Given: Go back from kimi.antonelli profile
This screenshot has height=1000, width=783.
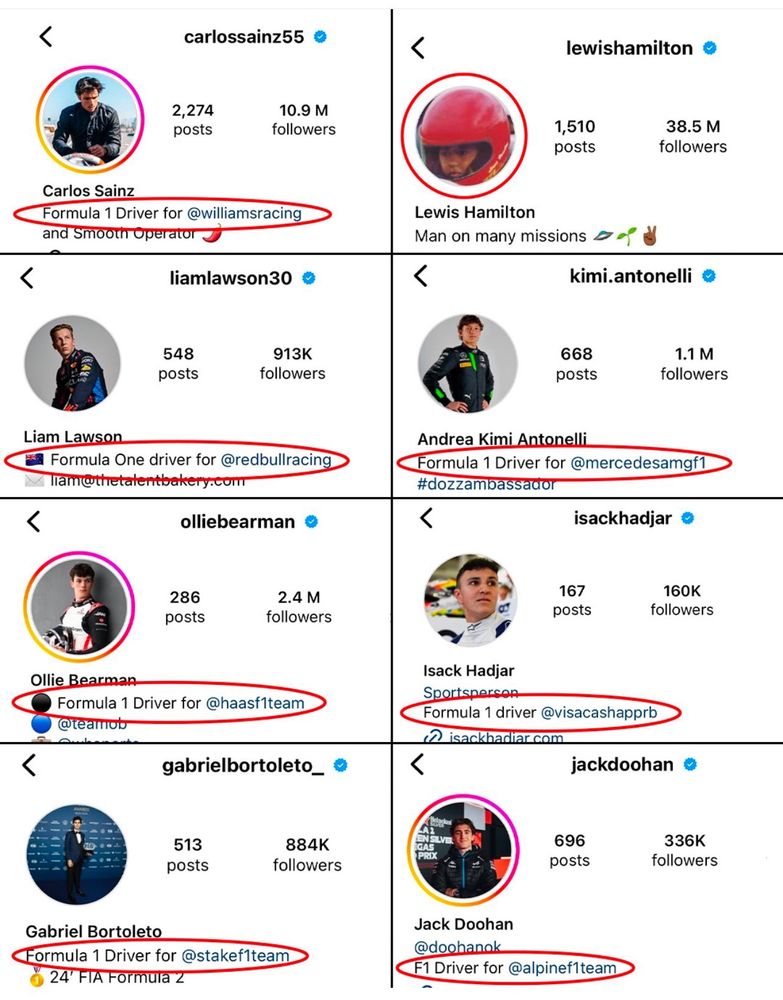Looking at the screenshot, I should pyautogui.click(x=420, y=276).
